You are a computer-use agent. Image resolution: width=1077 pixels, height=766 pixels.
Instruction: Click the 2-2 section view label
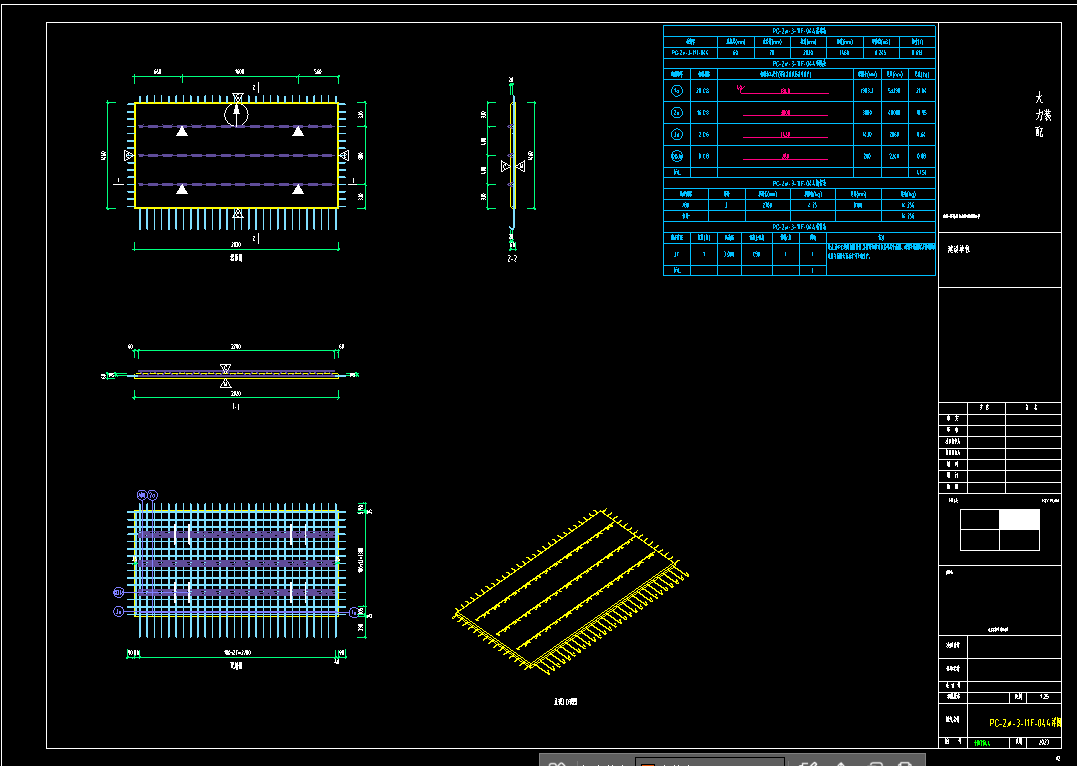(512, 259)
